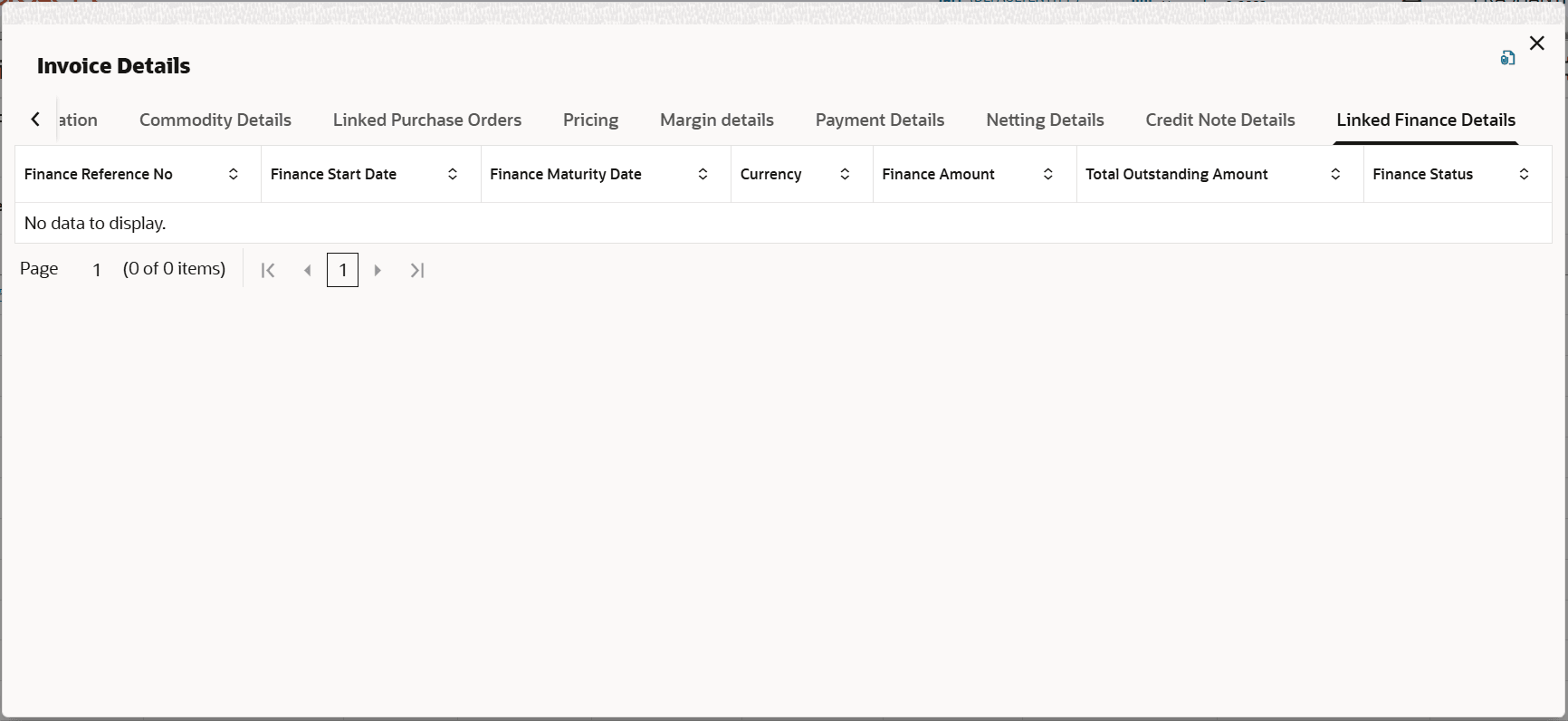
Task: Go to the last page
Action: coord(417,270)
